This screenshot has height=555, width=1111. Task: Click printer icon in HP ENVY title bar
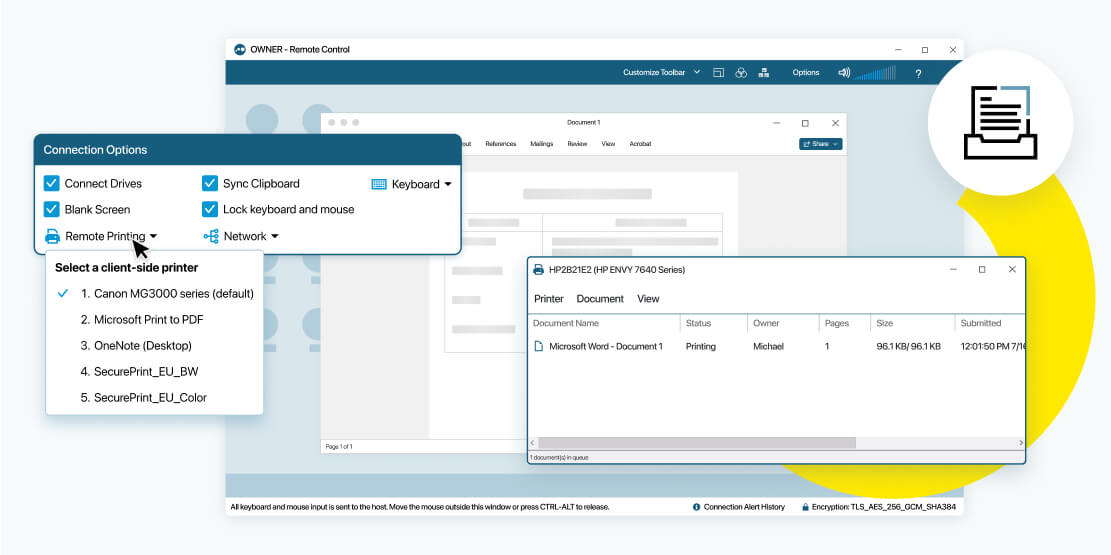pos(538,270)
